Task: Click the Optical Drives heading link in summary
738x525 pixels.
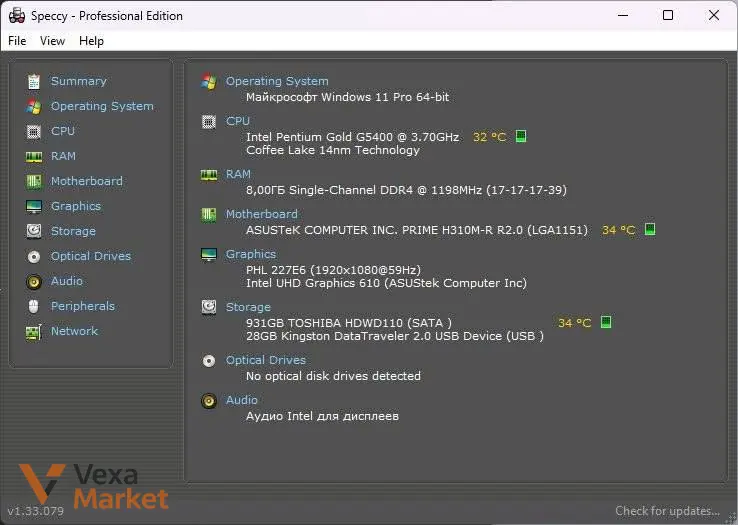Action: [x=265, y=360]
